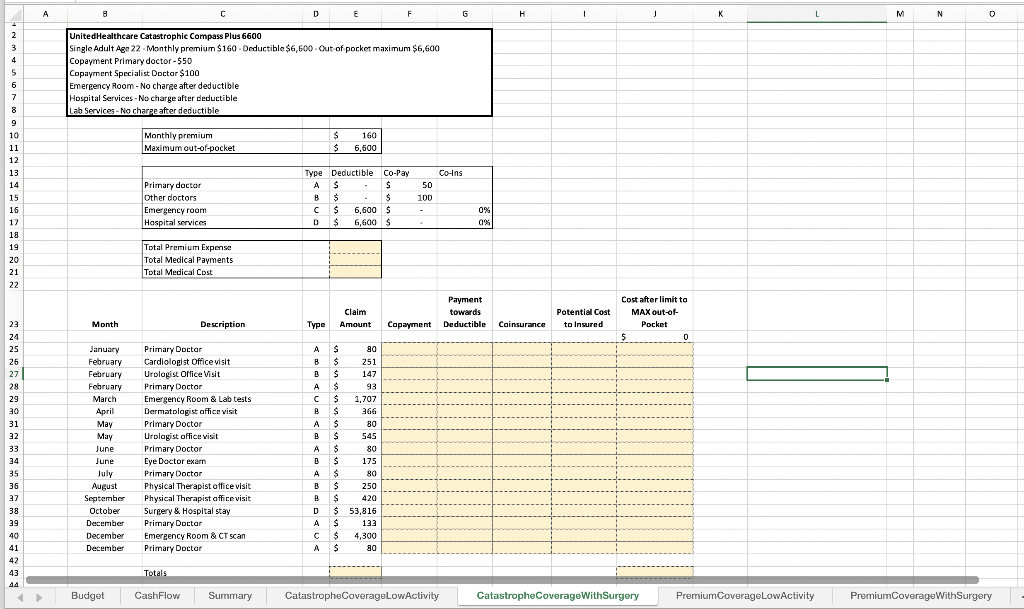Click the 'Copayment' column header

[409, 324]
